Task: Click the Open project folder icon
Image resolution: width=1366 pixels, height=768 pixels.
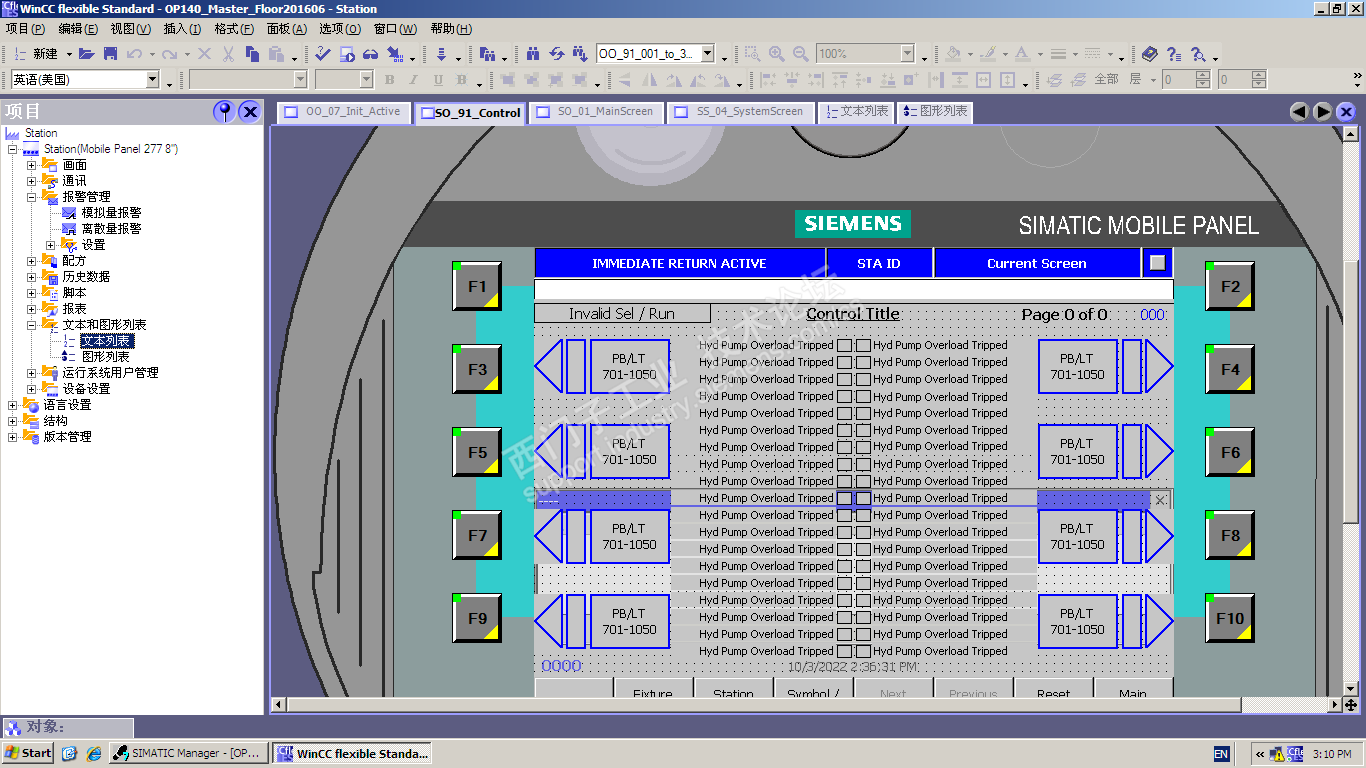Action: coord(87,54)
